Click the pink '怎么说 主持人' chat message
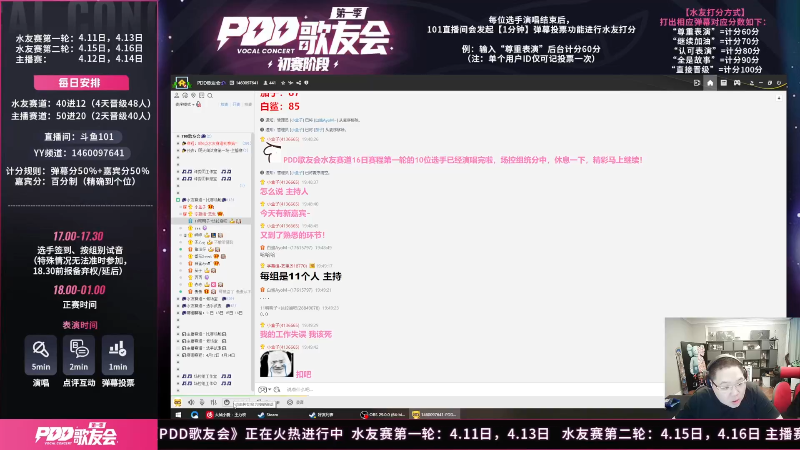This screenshot has height=450, width=800. (284, 191)
